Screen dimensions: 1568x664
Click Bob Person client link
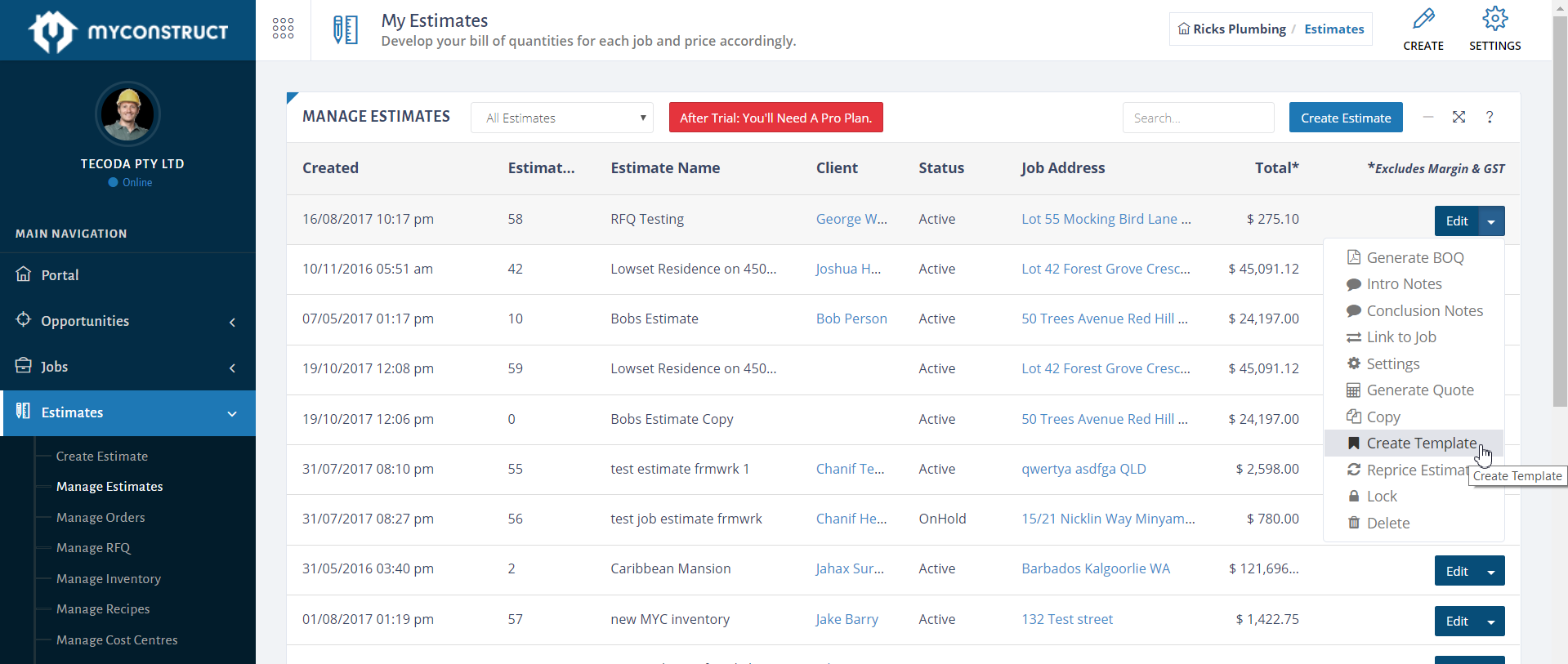point(851,319)
